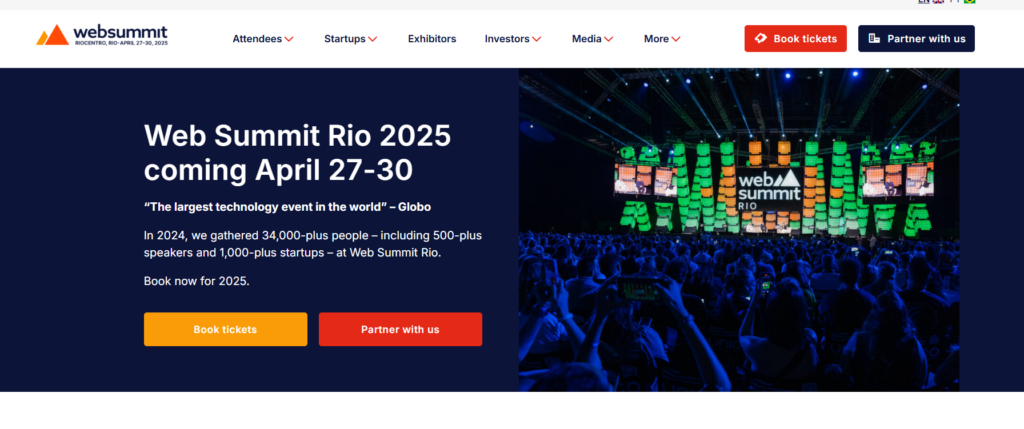Click the Web Summit logo
Screen dimensions: 1024x429
tap(102, 37)
